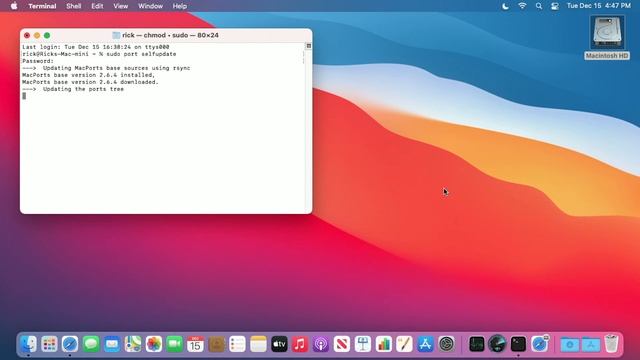
Task: Click the folder proxy icon in Terminal title bar
Action: click(116, 36)
